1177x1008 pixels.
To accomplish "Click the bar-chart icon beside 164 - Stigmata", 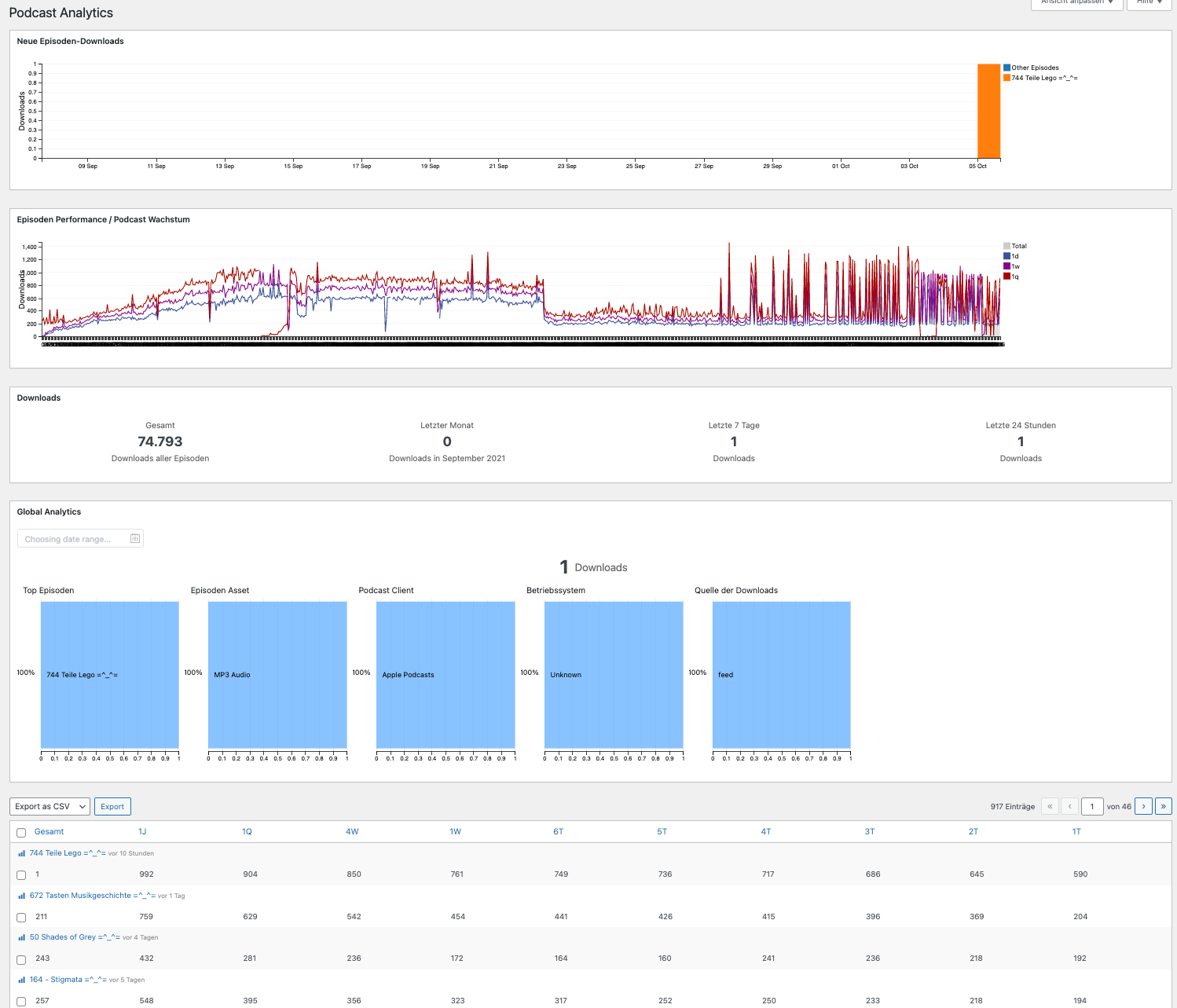I will point(22,980).
